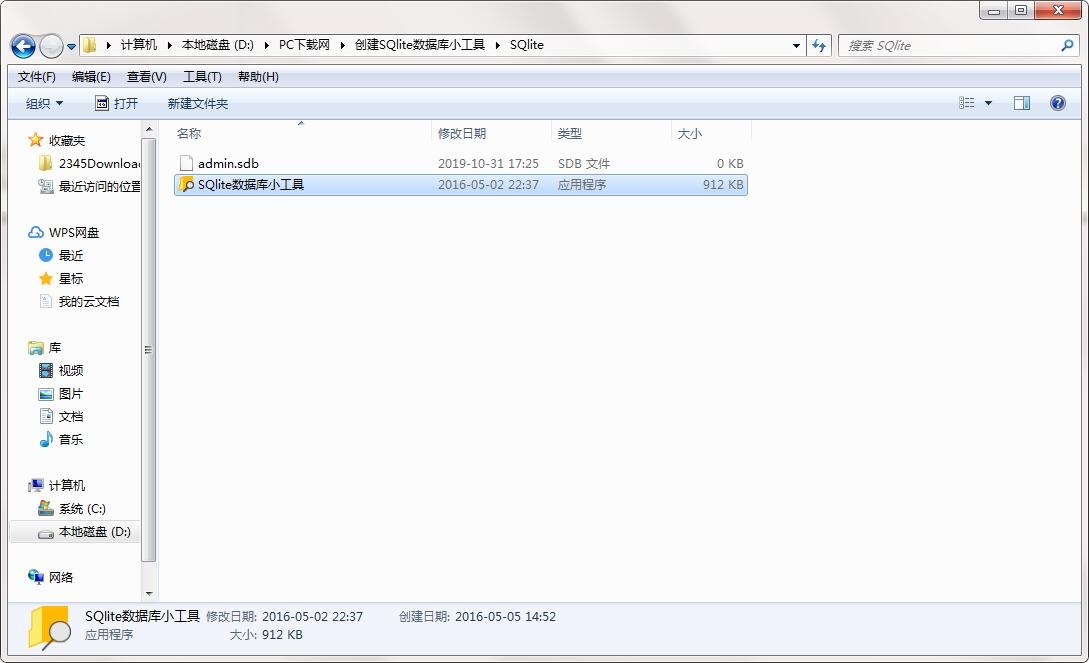Click the 打开 toolbar button
The image size is (1089, 663).
[x=117, y=103]
